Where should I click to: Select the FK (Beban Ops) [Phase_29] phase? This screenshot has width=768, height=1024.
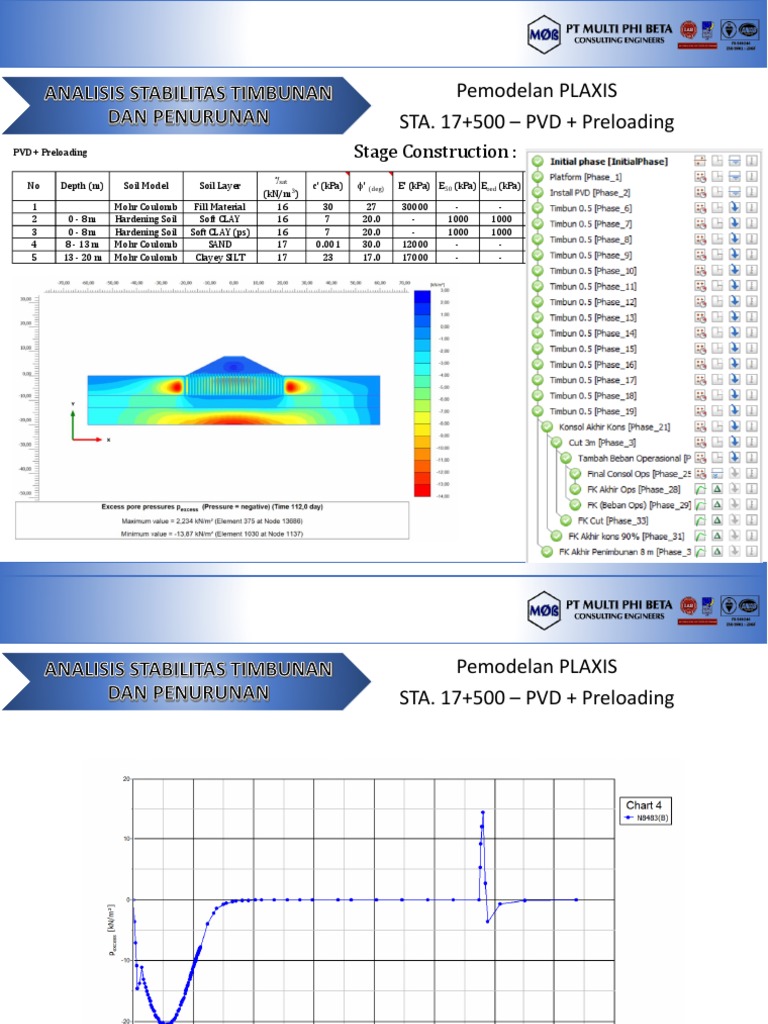click(639, 505)
